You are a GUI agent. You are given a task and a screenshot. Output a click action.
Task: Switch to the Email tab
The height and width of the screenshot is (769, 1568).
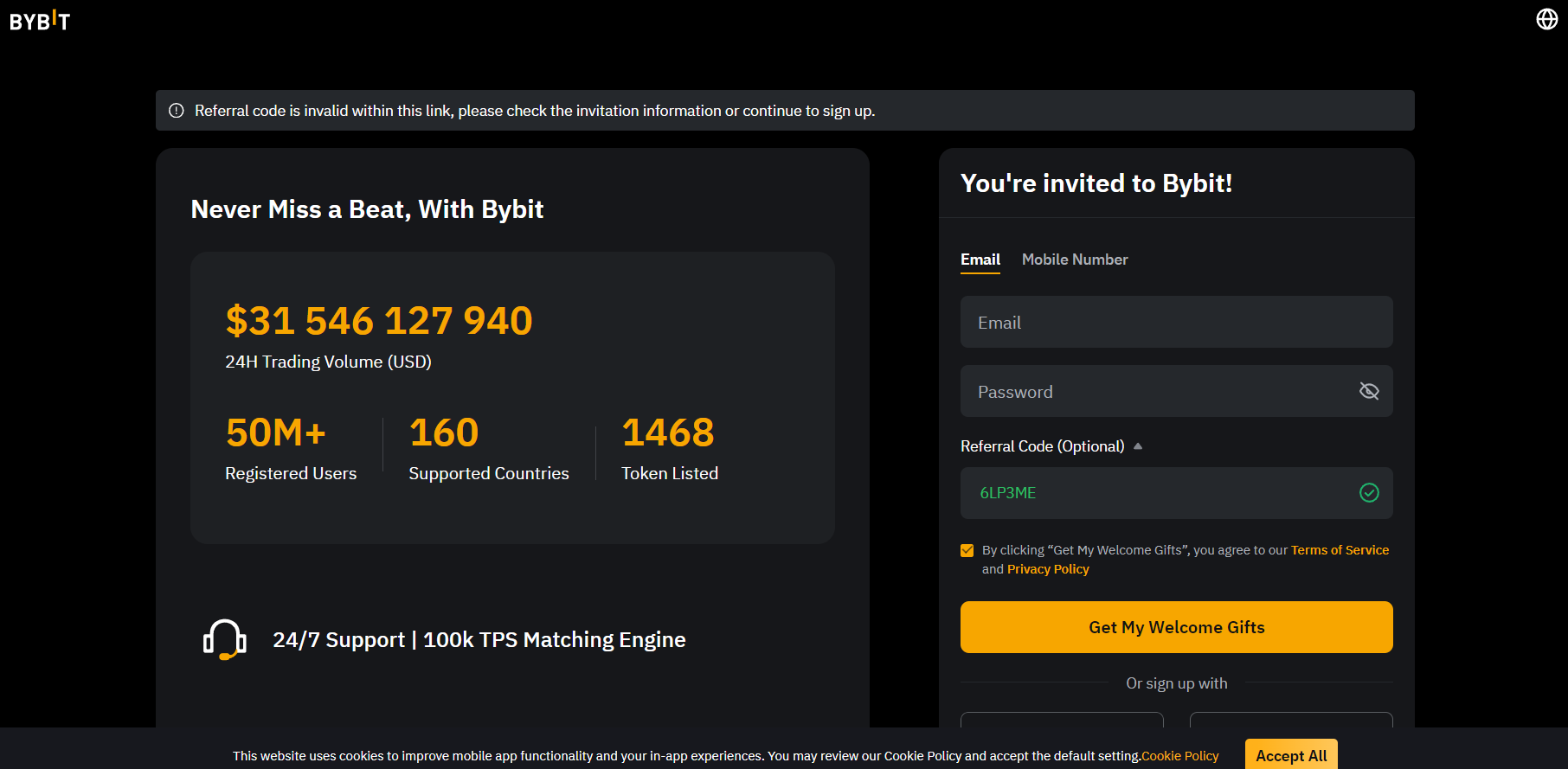(980, 260)
